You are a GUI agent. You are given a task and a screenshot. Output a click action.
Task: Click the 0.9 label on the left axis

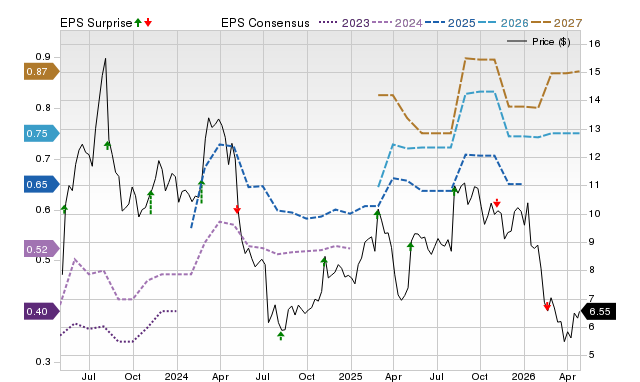42,57
